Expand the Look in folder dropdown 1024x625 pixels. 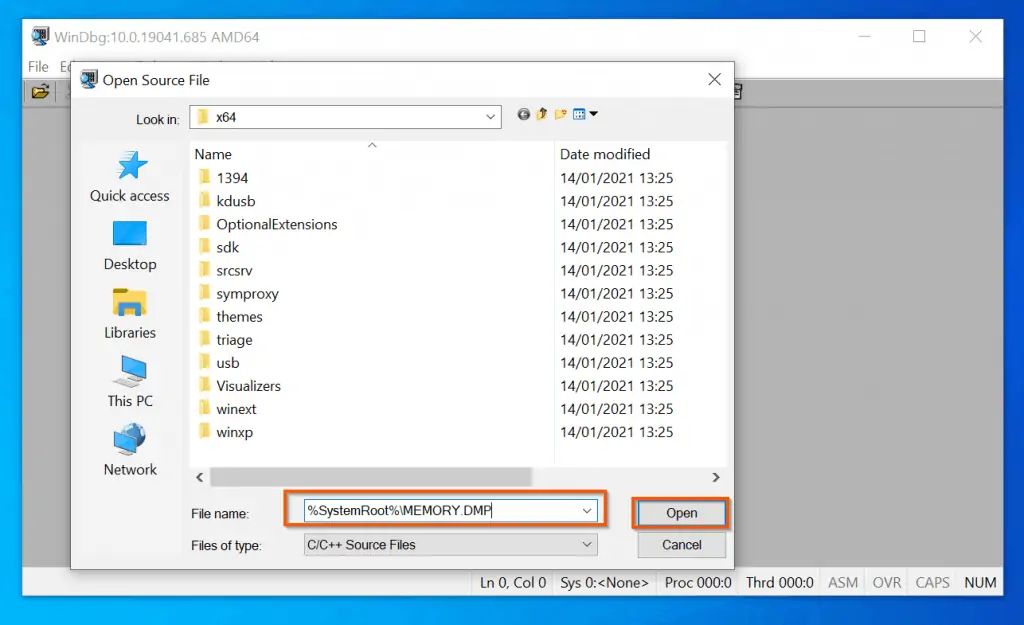tap(491, 117)
